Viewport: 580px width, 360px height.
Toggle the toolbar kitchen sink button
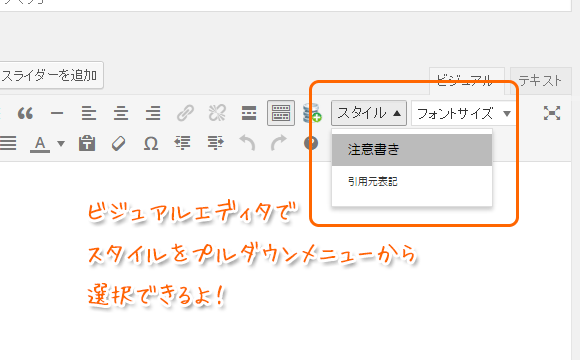281,113
